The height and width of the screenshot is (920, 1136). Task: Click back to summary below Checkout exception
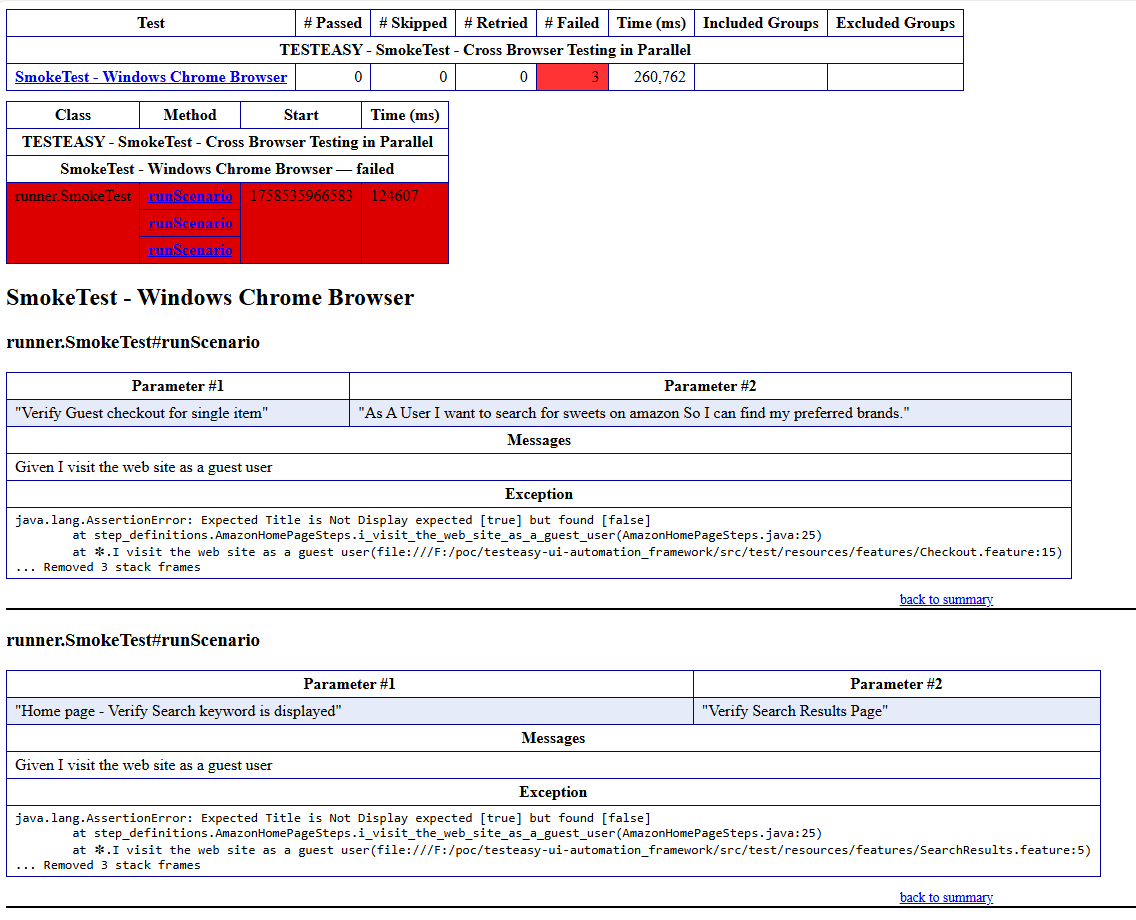[x=946, y=599]
